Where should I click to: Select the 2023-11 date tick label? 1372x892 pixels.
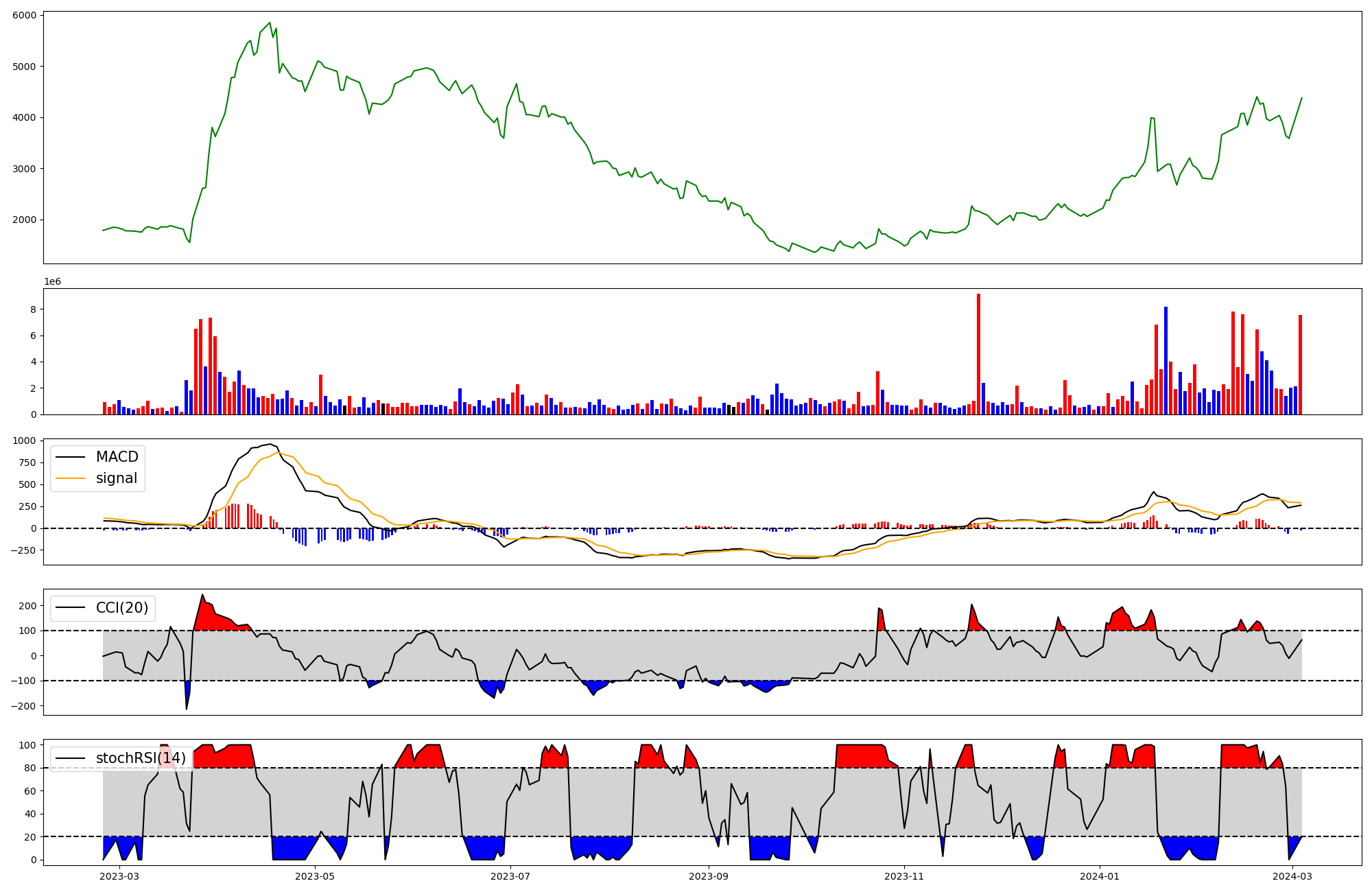tap(904, 876)
